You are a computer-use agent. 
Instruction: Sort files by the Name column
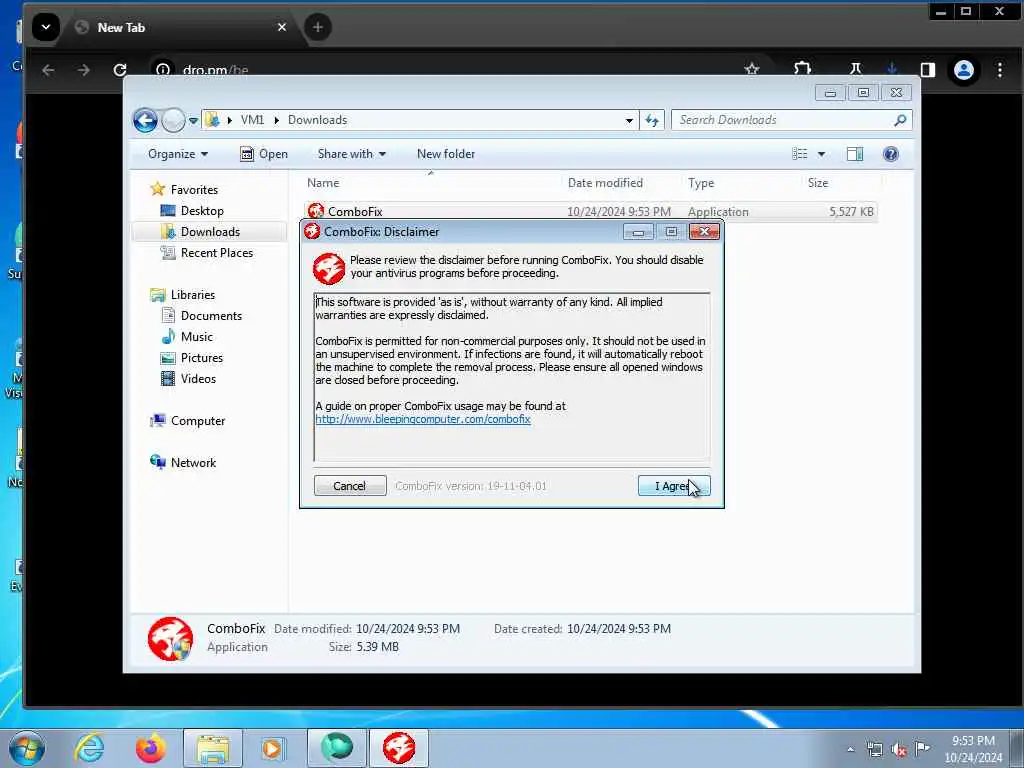coord(323,183)
